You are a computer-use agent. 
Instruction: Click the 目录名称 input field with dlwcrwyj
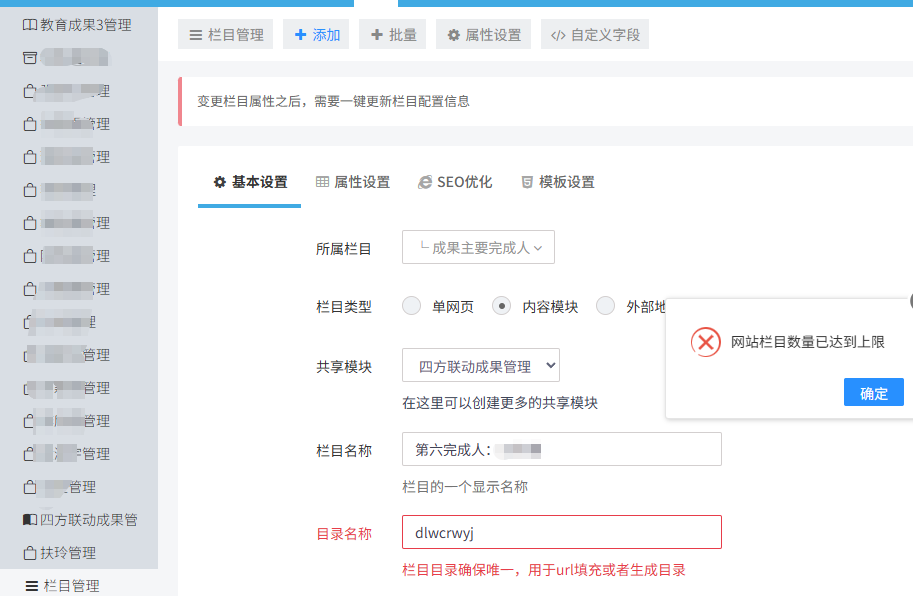(x=562, y=532)
